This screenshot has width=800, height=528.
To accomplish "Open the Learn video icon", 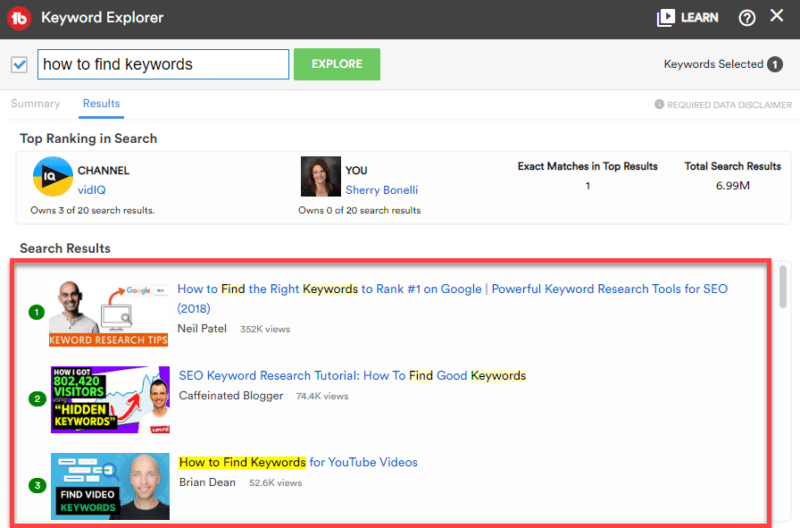I will click(x=666, y=18).
